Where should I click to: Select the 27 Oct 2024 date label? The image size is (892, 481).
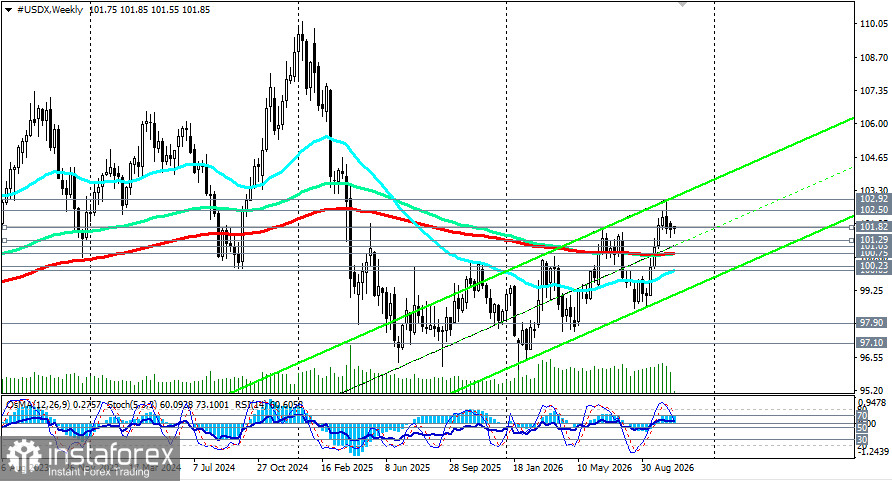(282, 468)
